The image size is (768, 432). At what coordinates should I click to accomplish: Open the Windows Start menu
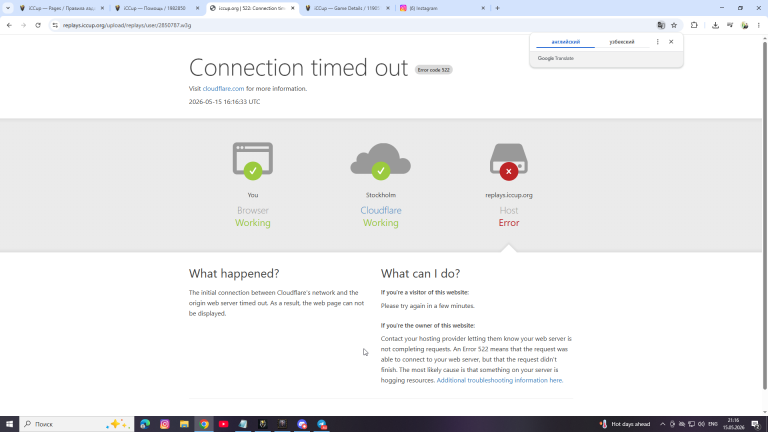pyautogui.click(x=9, y=424)
